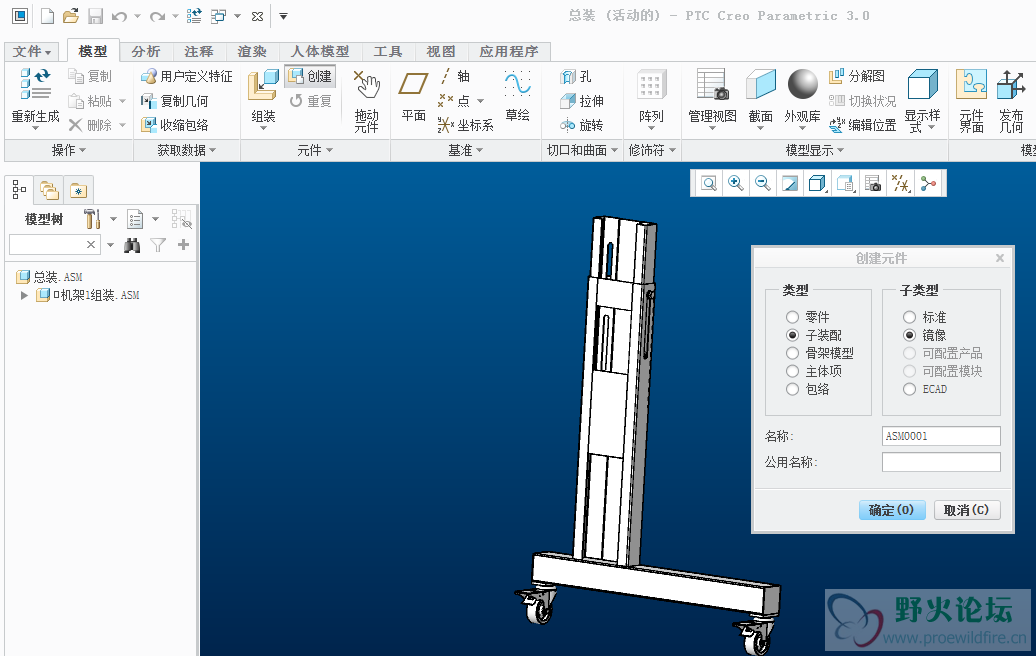Expand the 切口和曲面 group dropdown
Image resolution: width=1036 pixels, height=656 pixels.
(x=582, y=151)
